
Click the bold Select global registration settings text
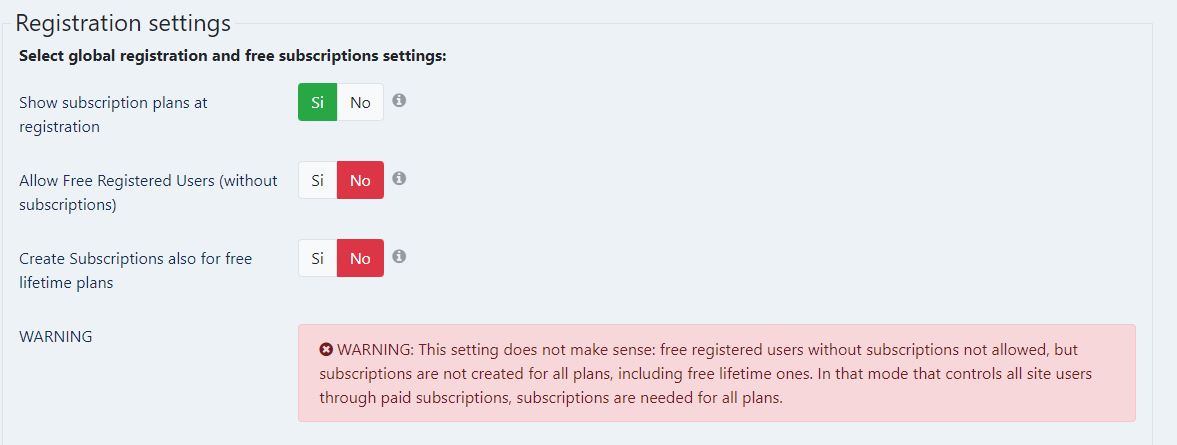click(233, 56)
